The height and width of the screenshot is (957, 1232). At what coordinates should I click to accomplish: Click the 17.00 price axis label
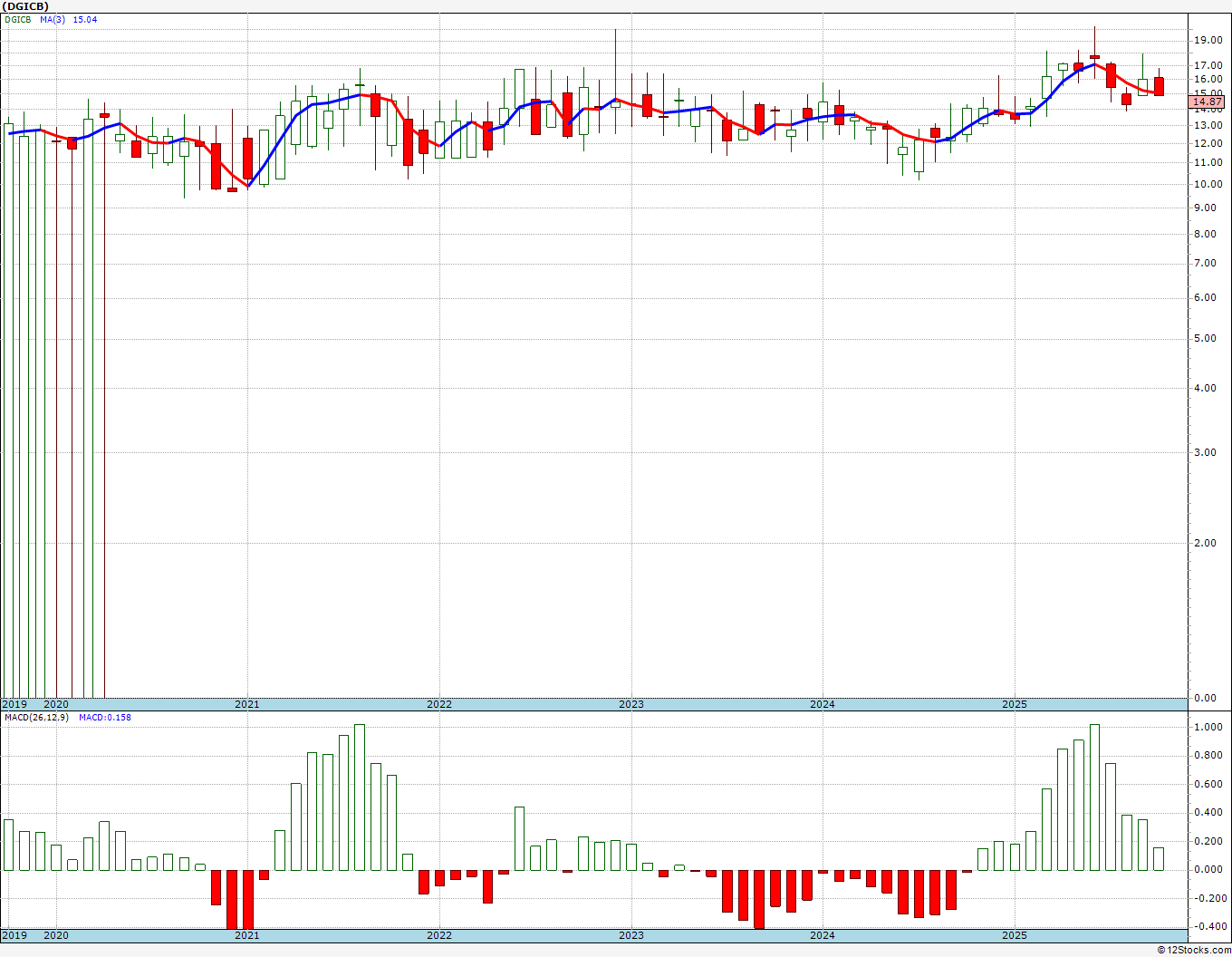click(1208, 65)
